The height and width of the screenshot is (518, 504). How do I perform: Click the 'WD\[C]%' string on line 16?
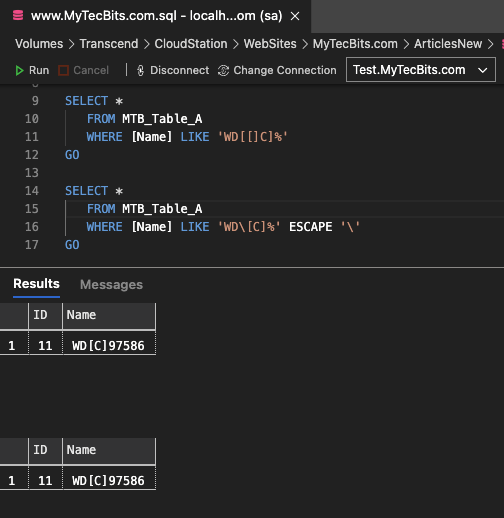pos(249,227)
